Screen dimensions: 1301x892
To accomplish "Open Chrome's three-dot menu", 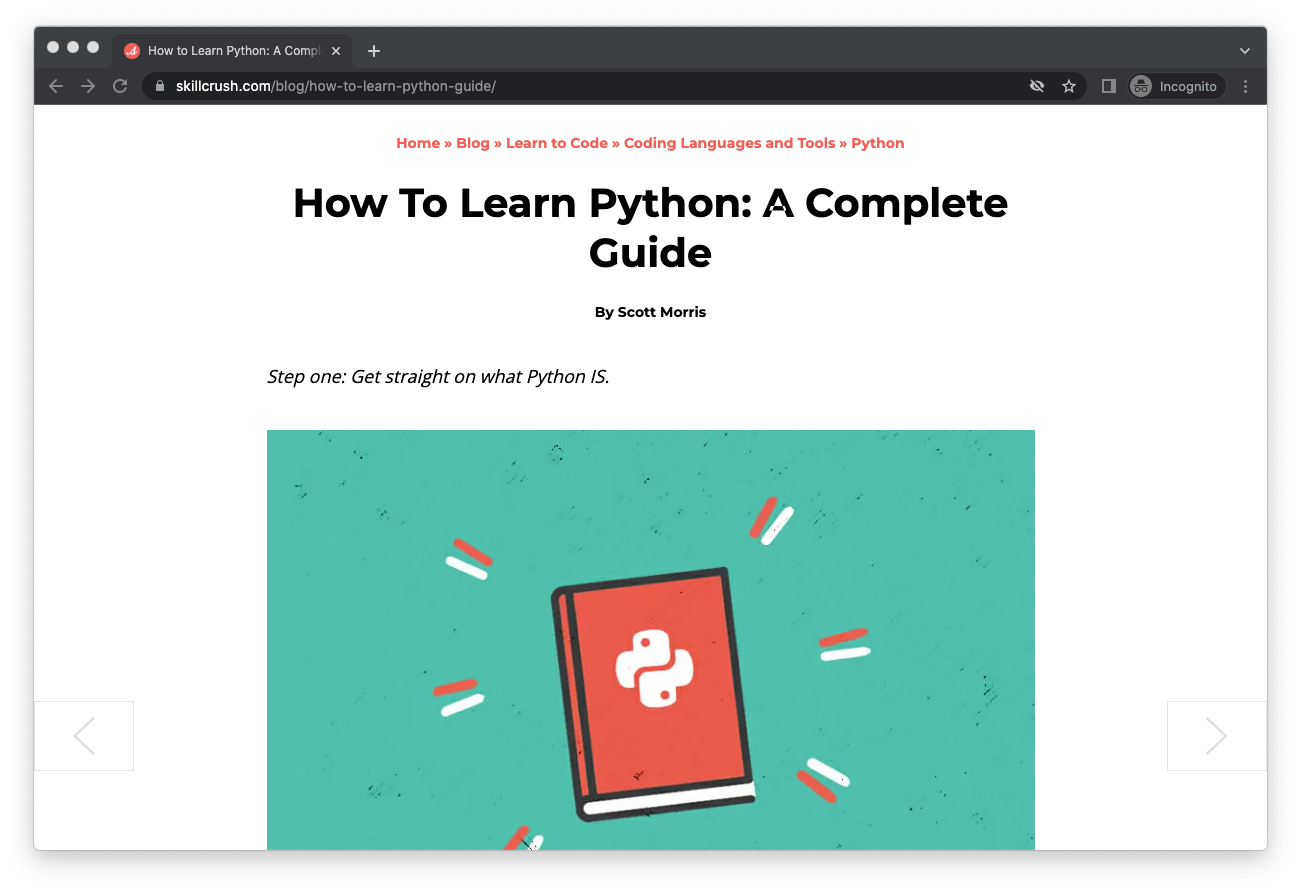I will coord(1245,86).
